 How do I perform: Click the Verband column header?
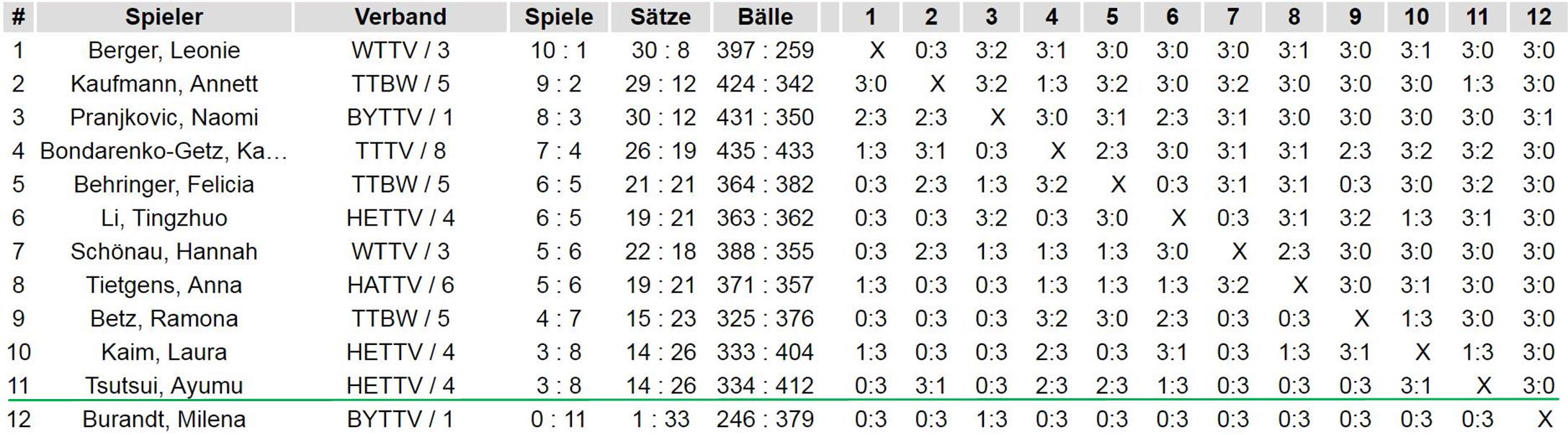coord(400,17)
